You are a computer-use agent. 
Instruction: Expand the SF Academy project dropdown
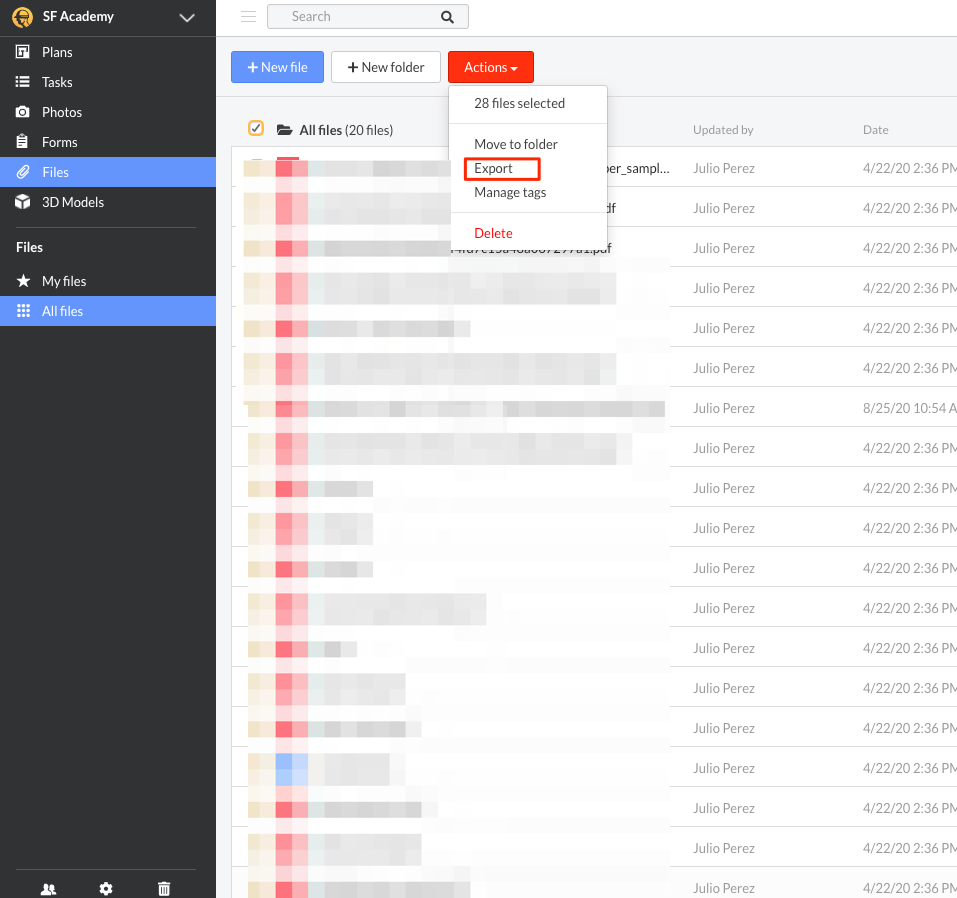pos(187,18)
